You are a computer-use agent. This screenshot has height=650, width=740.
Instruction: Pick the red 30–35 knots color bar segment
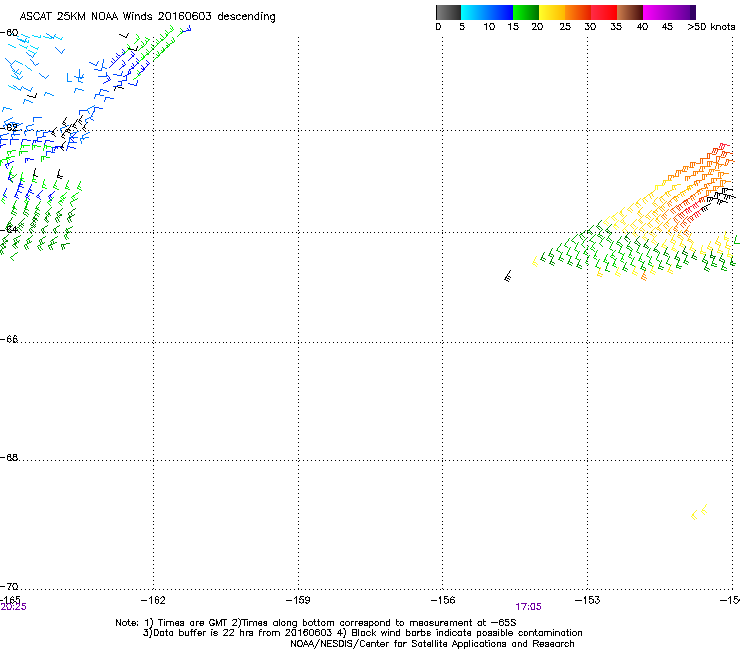pyautogui.click(x=604, y=12)
